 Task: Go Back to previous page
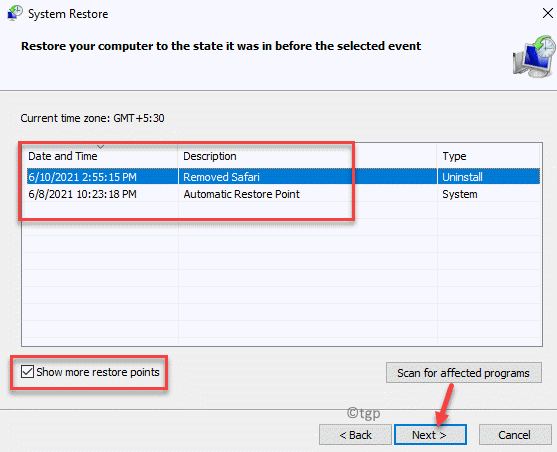355,435
